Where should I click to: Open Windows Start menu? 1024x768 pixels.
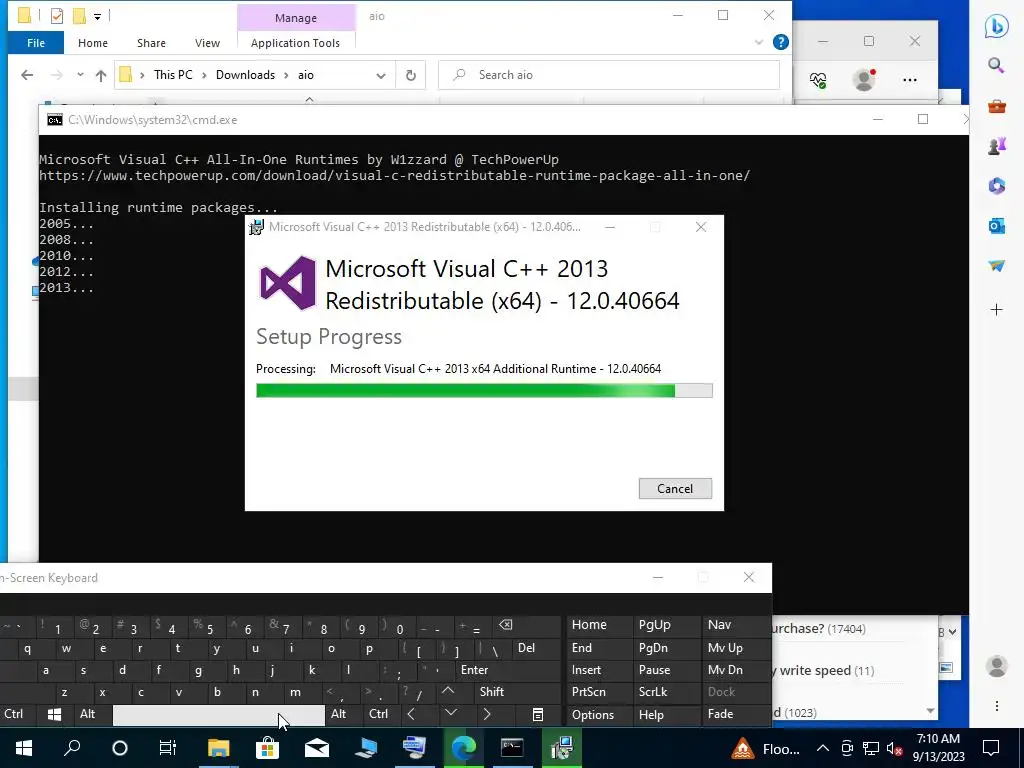tap(24, 748)
